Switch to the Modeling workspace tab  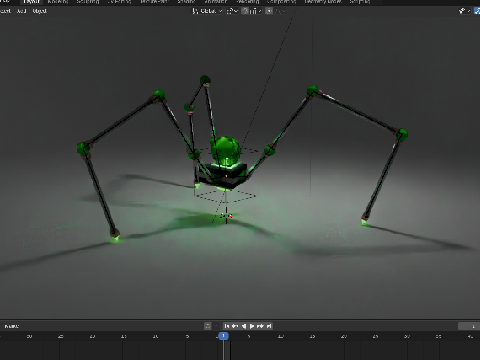58,2
